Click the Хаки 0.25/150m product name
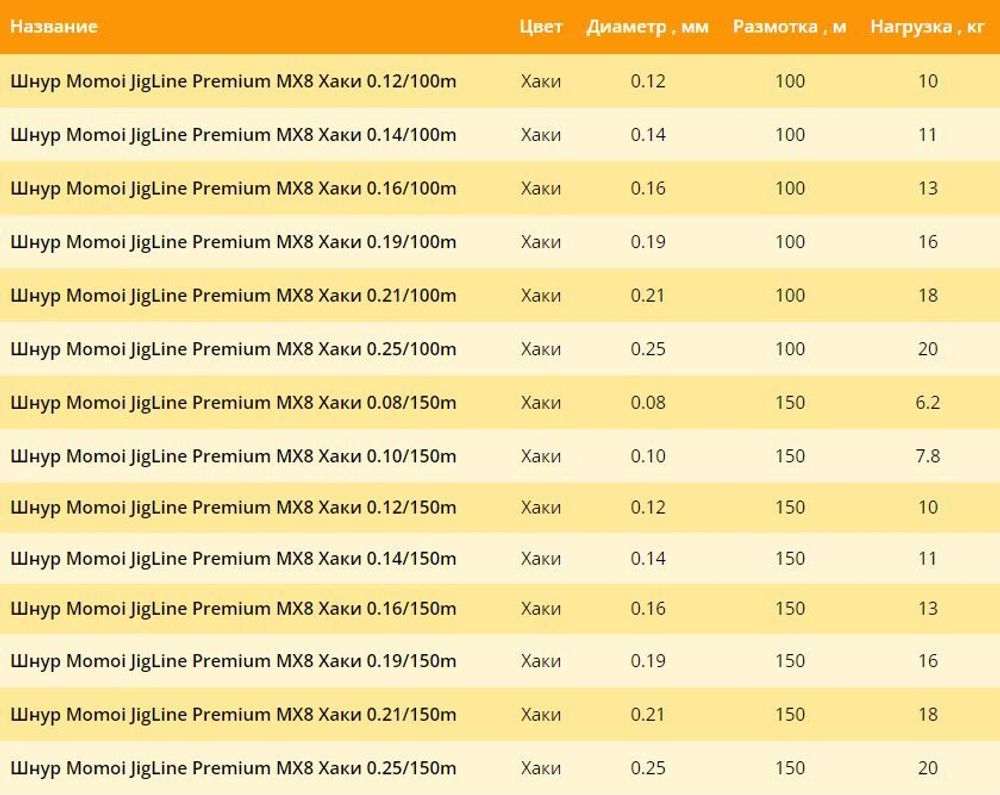The height and width of the screenshot is (795, 1000). (233, 768)
